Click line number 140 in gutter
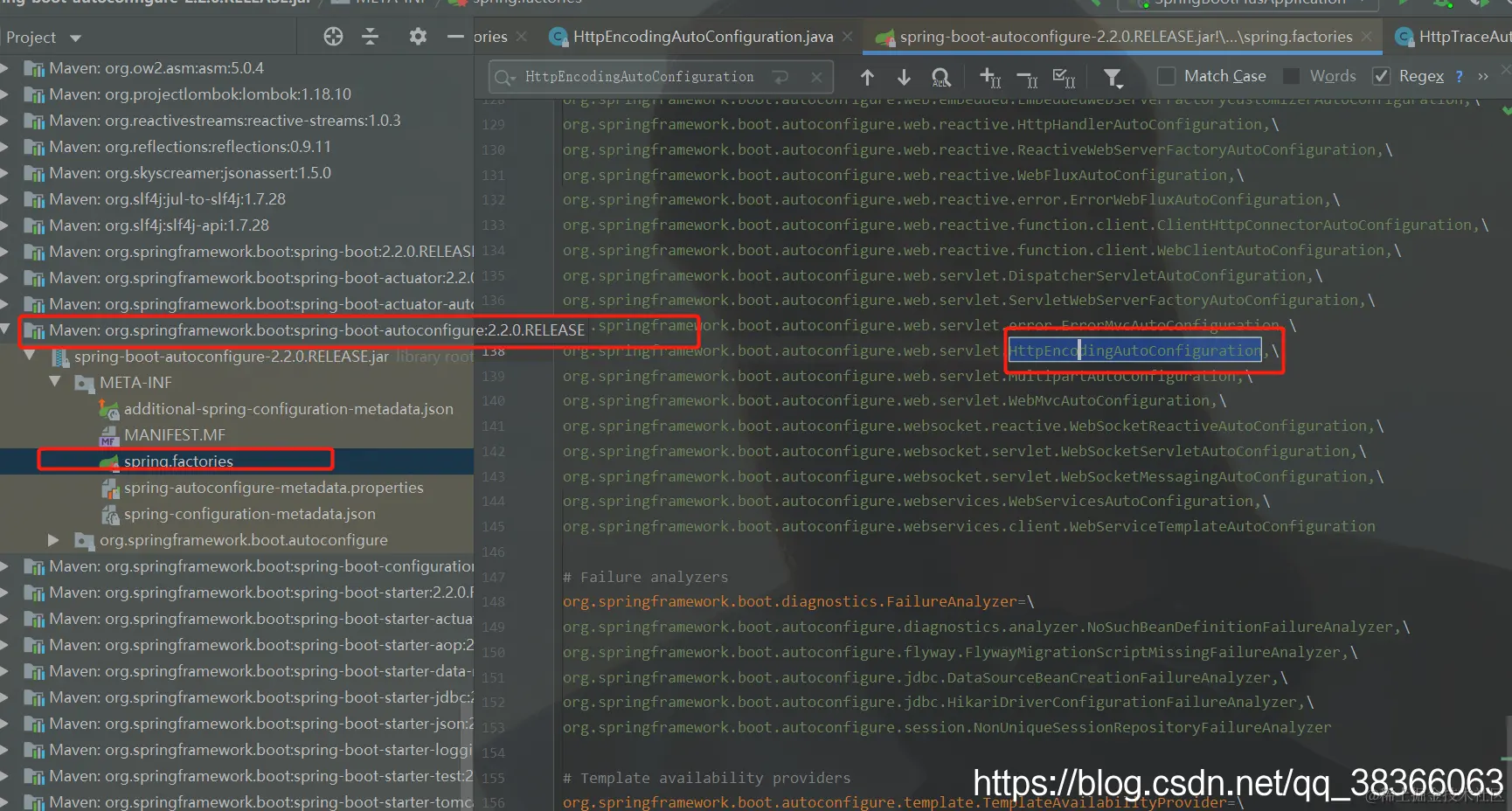 (x=493, y=400)
